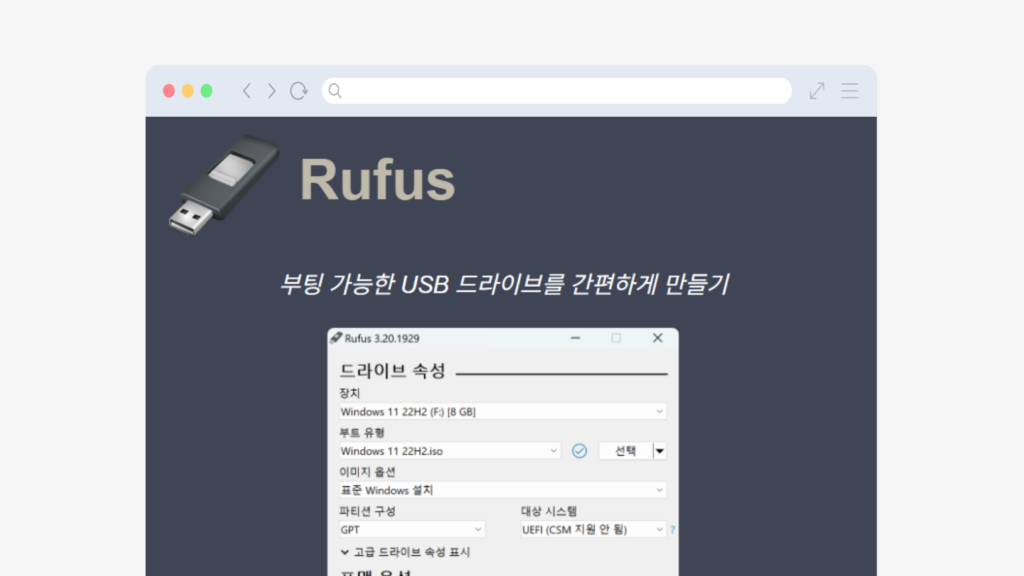The image size is (1024, 576).
Task: Click the browser back arrow
Action: 247,91
